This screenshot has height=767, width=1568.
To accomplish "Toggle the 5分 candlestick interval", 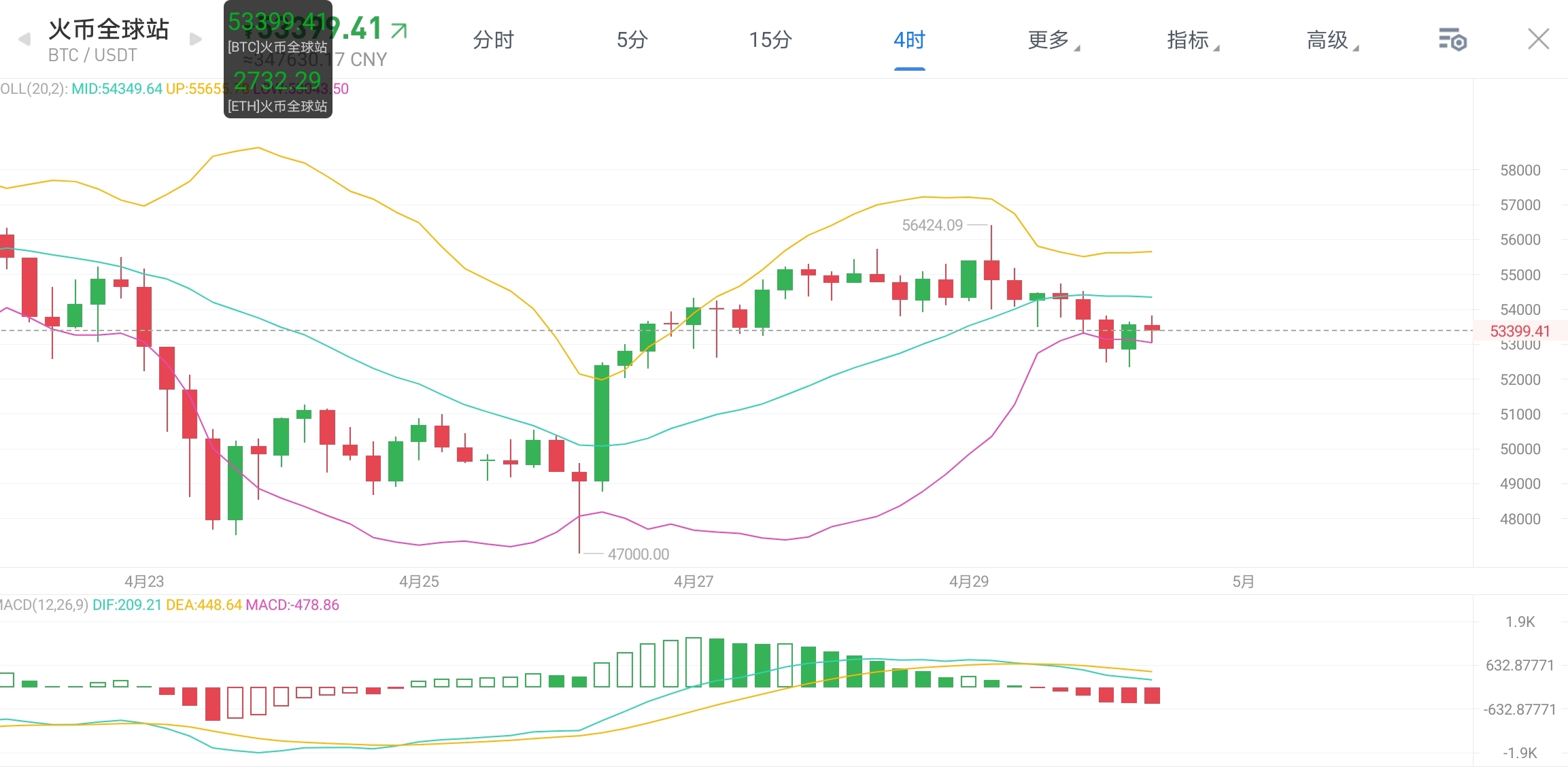I will coord(632,41).
